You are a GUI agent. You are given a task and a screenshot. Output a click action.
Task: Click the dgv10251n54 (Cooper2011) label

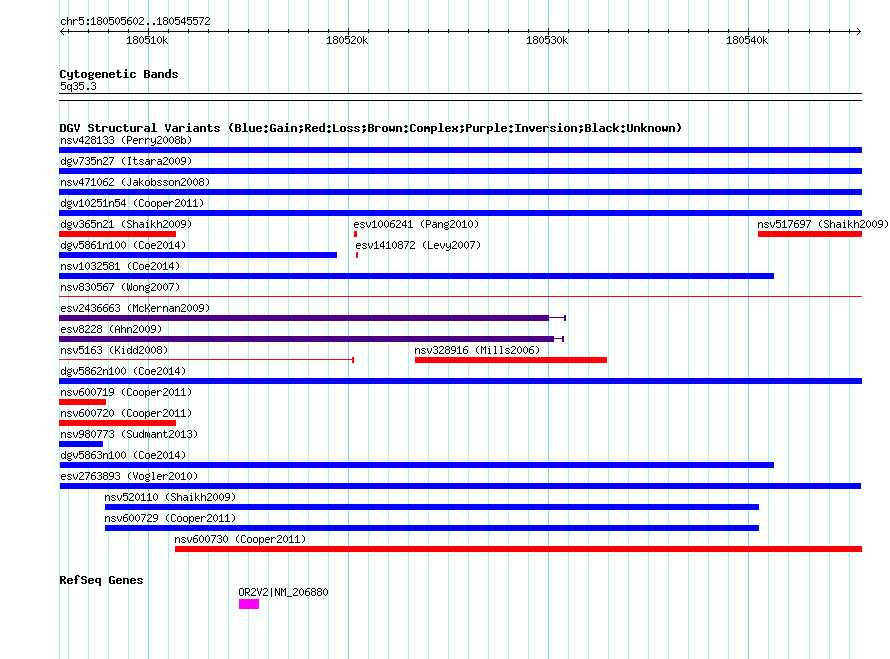(132, 203)
